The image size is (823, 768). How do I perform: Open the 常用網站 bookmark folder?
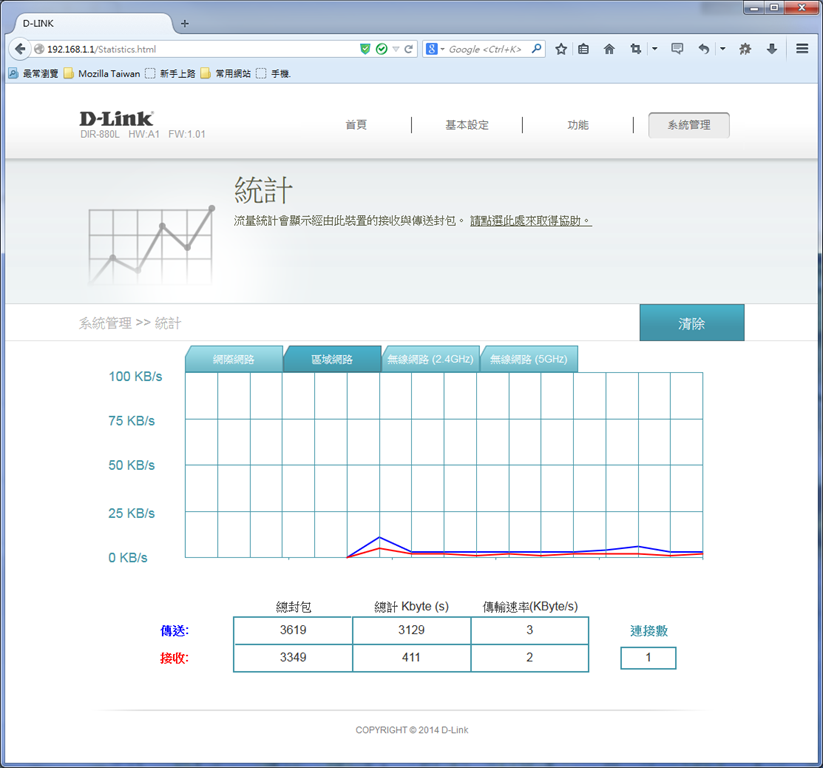click(226, 73)
